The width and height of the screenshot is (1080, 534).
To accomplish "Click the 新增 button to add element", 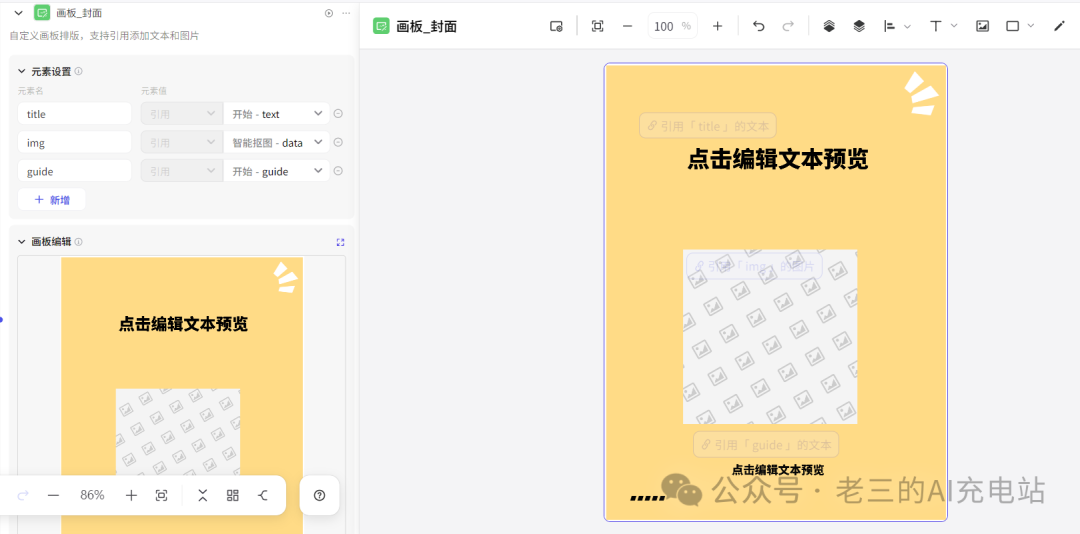I will (52, 200).
